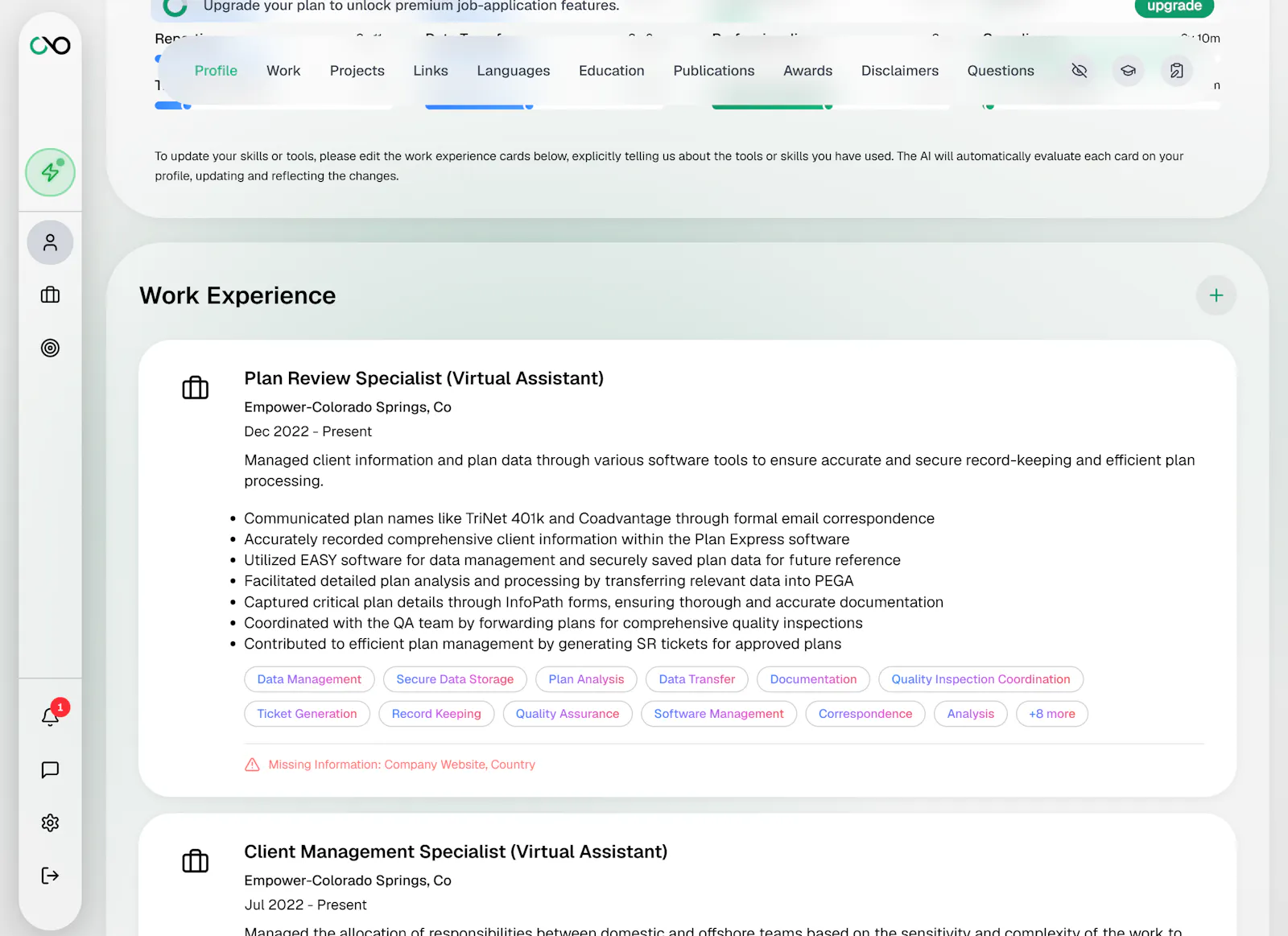Navigate to the Publications tab

714,71
